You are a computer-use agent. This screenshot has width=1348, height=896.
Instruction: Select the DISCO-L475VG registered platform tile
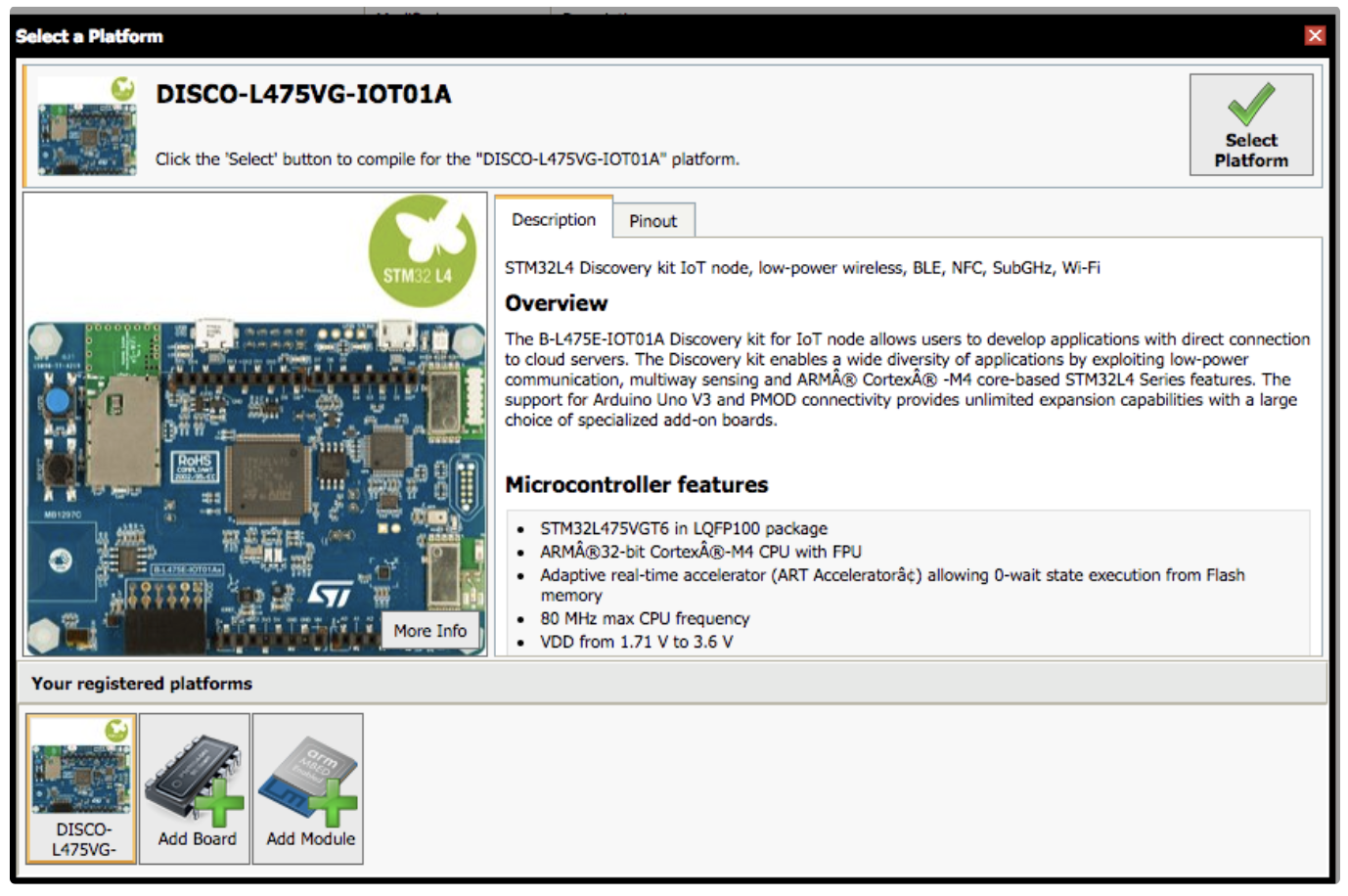coord(82,788)
